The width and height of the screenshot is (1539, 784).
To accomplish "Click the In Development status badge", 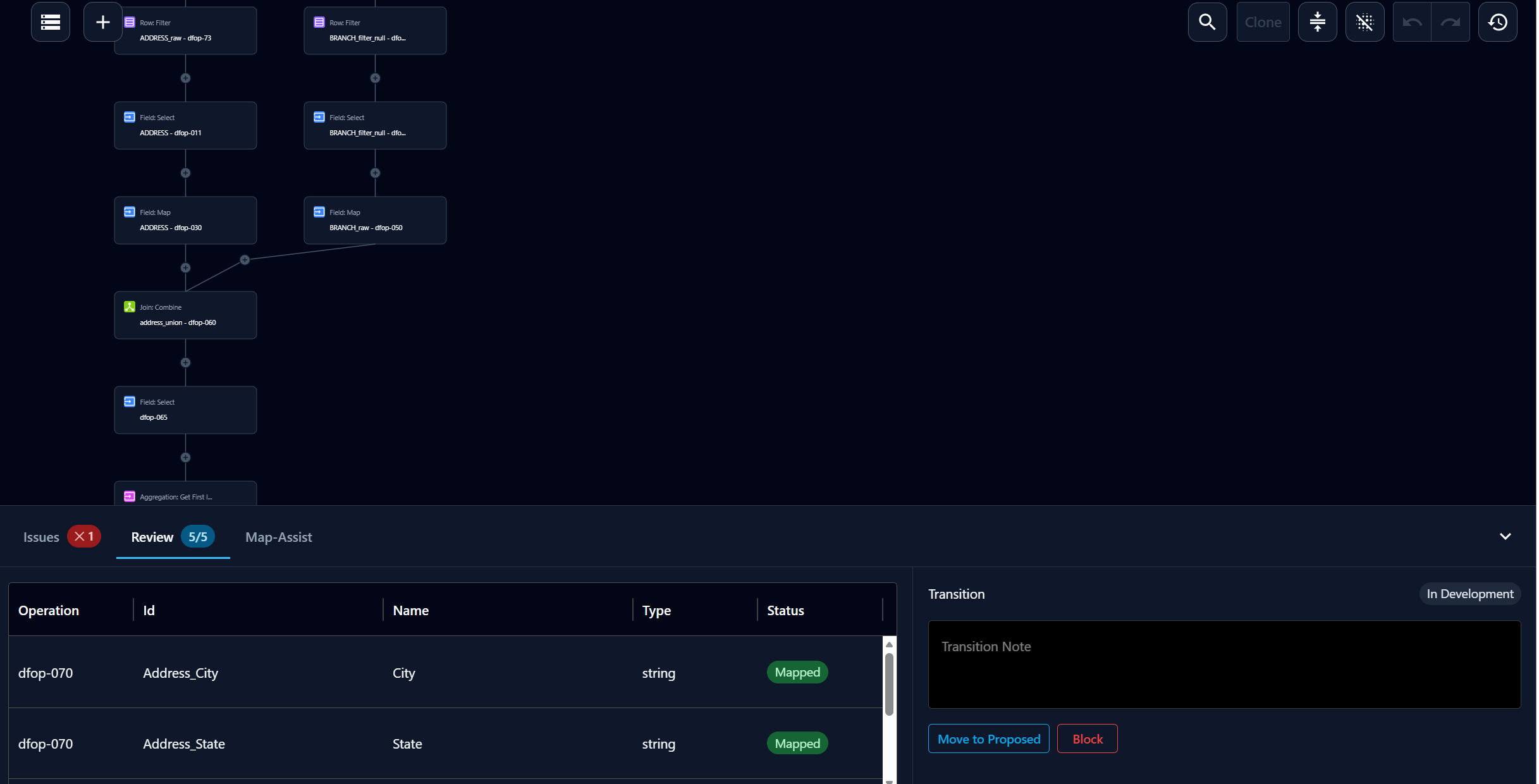I will [x=1469, y=594].
